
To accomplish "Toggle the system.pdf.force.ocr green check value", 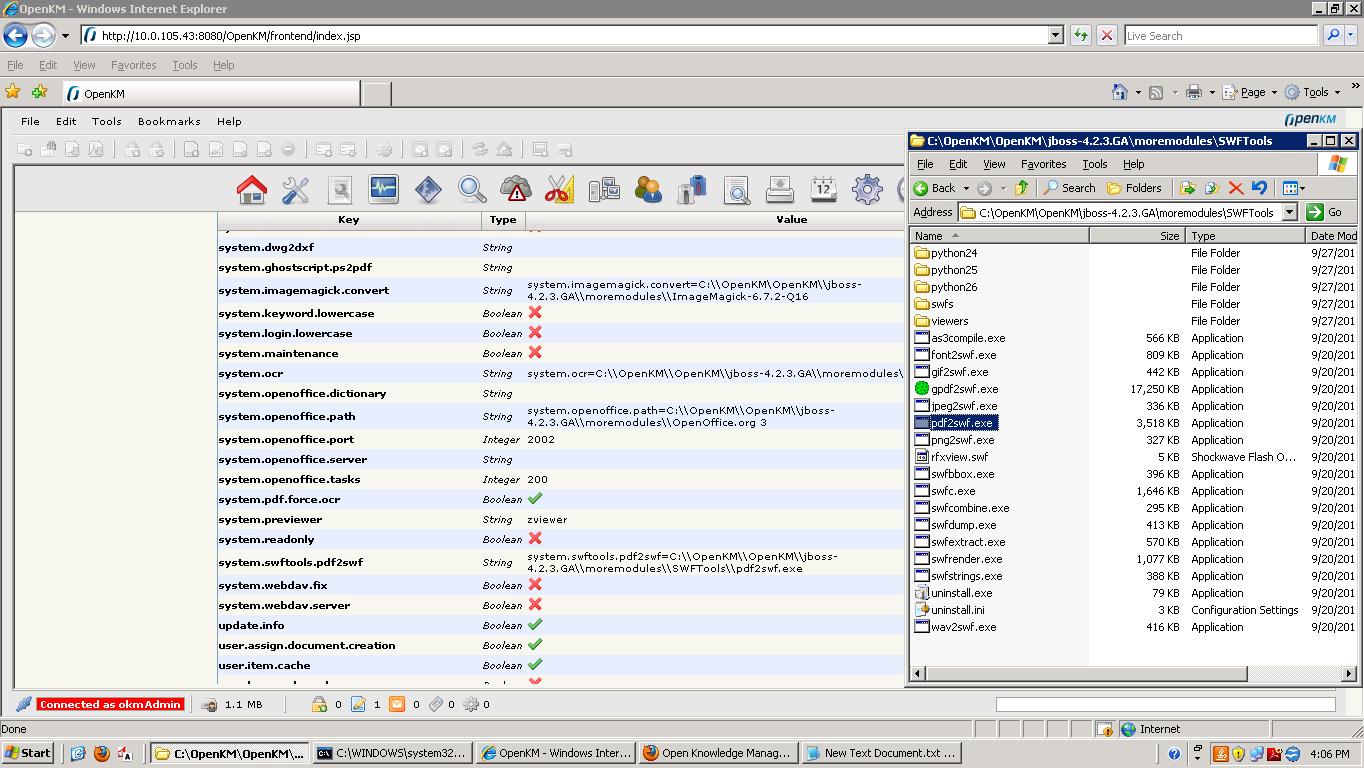I will [535, 498].
